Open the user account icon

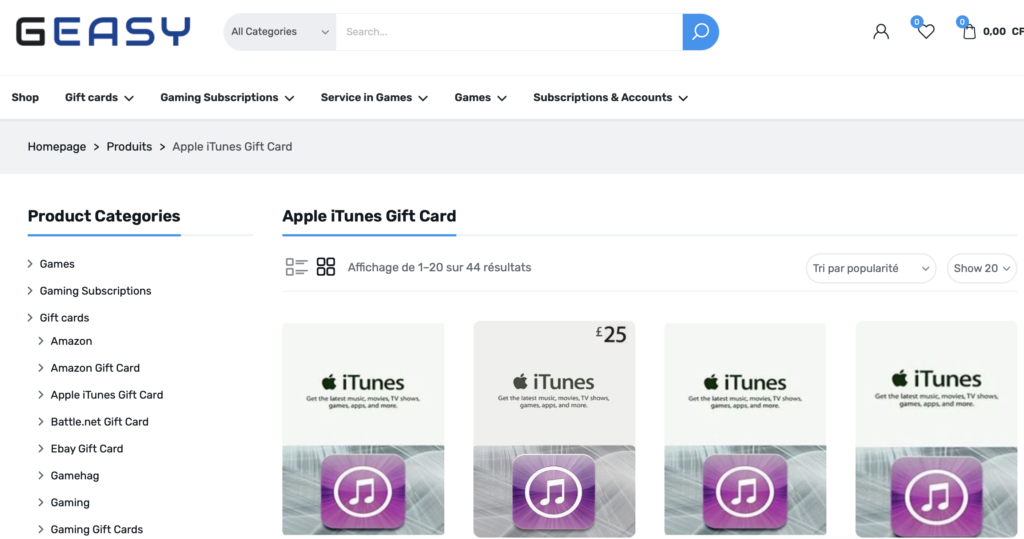click(x=880, y=32)
